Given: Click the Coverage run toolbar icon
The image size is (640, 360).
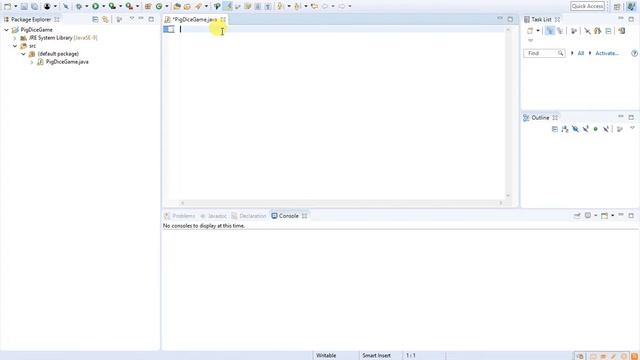Looking at the screenshot, I should click(112, 6).
